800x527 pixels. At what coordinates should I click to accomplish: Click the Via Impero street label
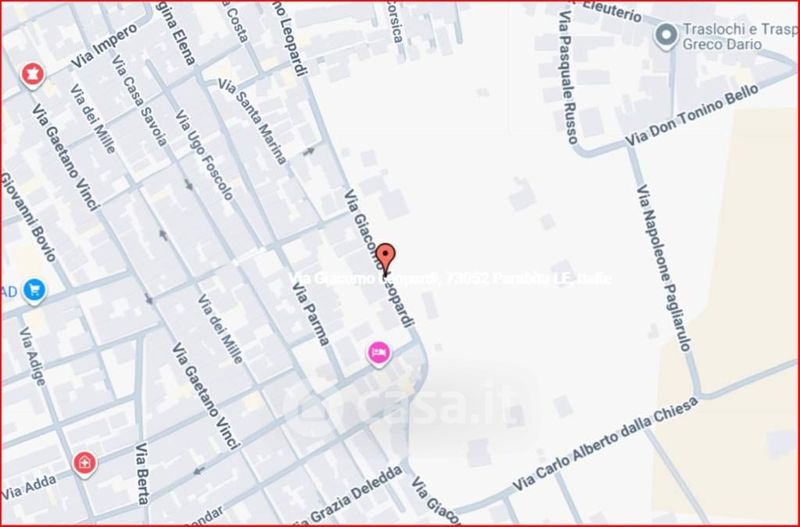(105, 46)
